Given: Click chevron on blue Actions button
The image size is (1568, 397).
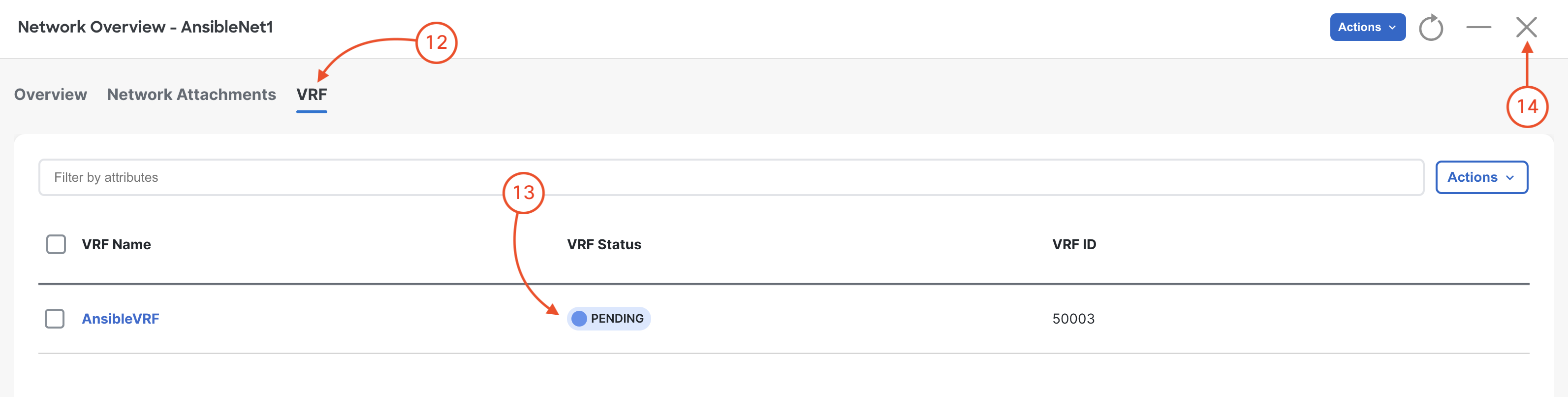Looking at the screenshot, I should pyautogui.click(x=1392, y=28).
